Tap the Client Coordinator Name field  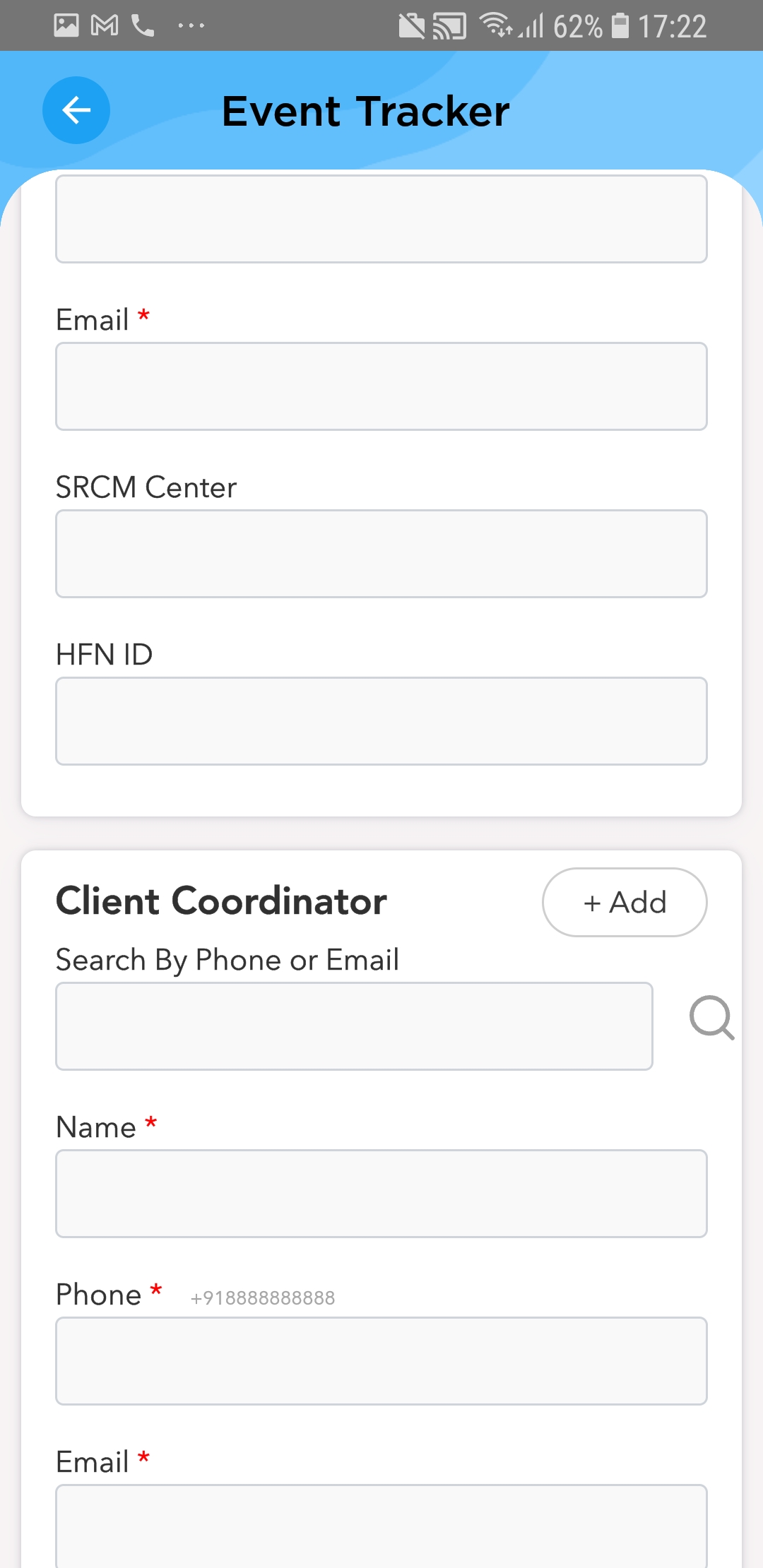click(381, 1194)
